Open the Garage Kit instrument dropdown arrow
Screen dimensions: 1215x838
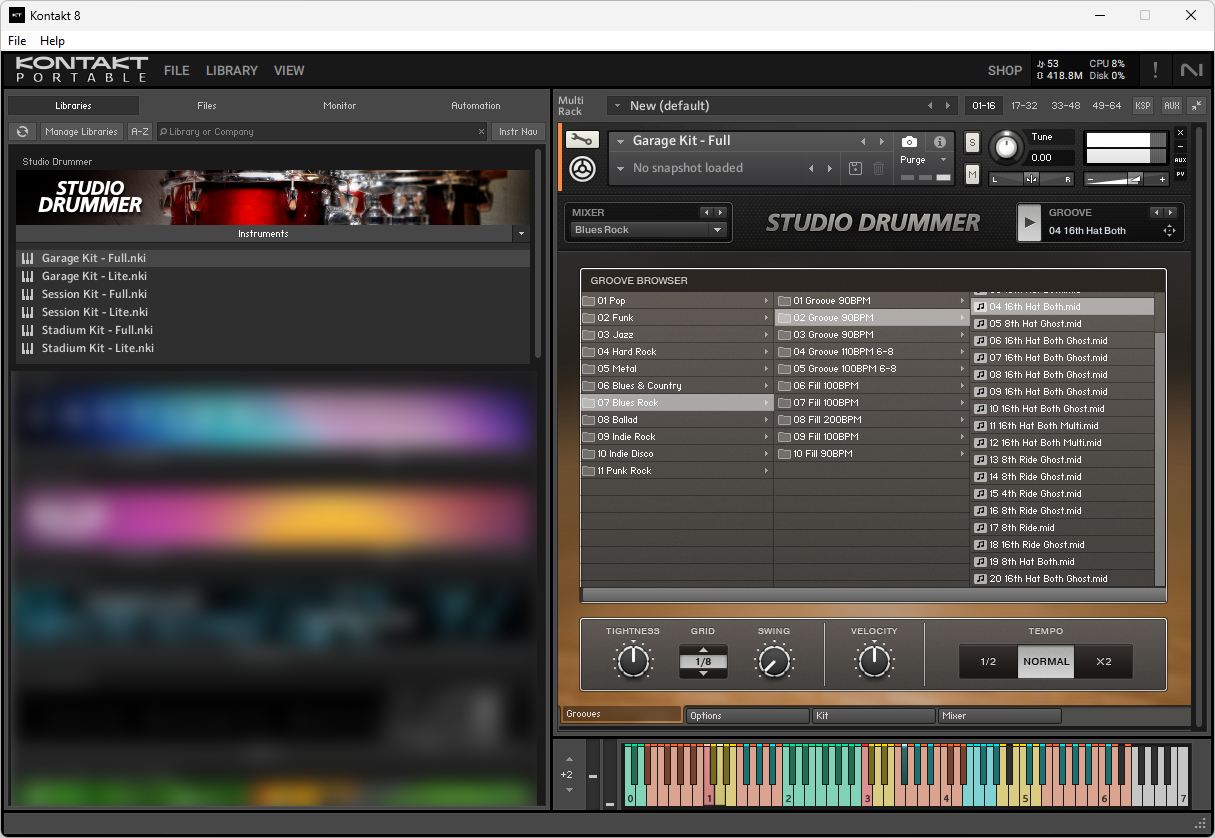tap(620, 142)
